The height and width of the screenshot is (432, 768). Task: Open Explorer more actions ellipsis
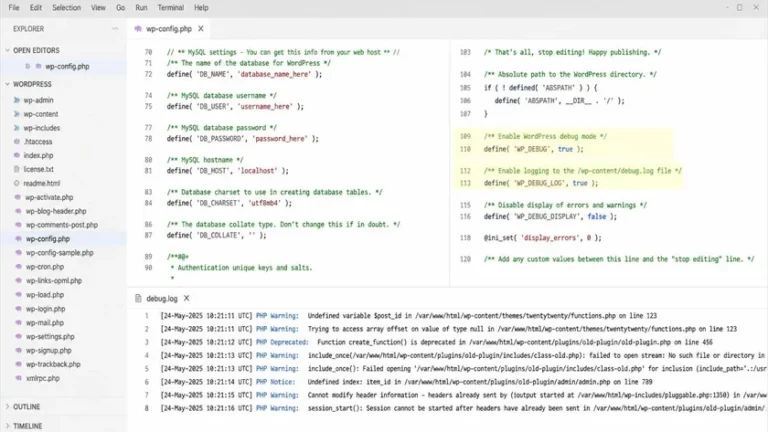pyautogui.click(x=115, y=29)
